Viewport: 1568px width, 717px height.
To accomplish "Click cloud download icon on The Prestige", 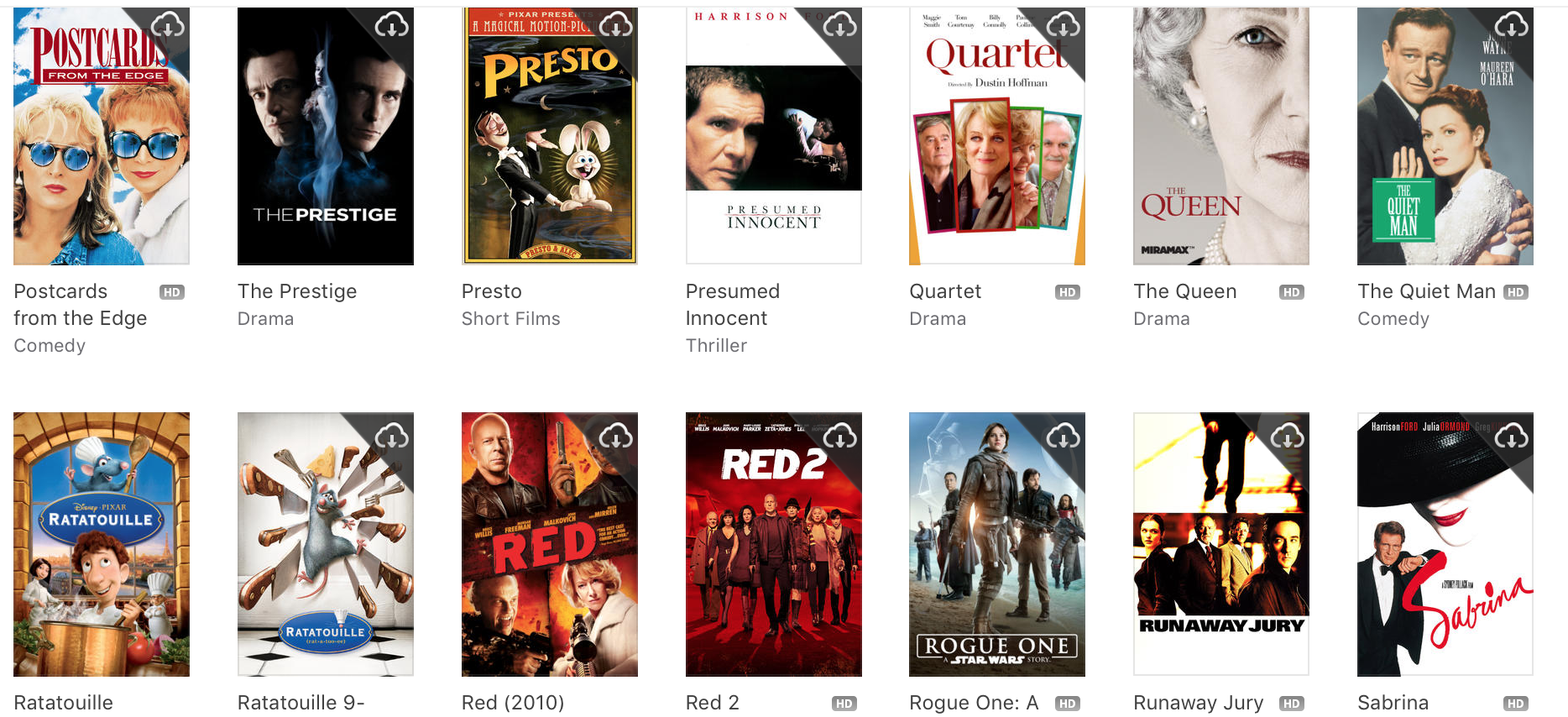I will coord(392,26).
